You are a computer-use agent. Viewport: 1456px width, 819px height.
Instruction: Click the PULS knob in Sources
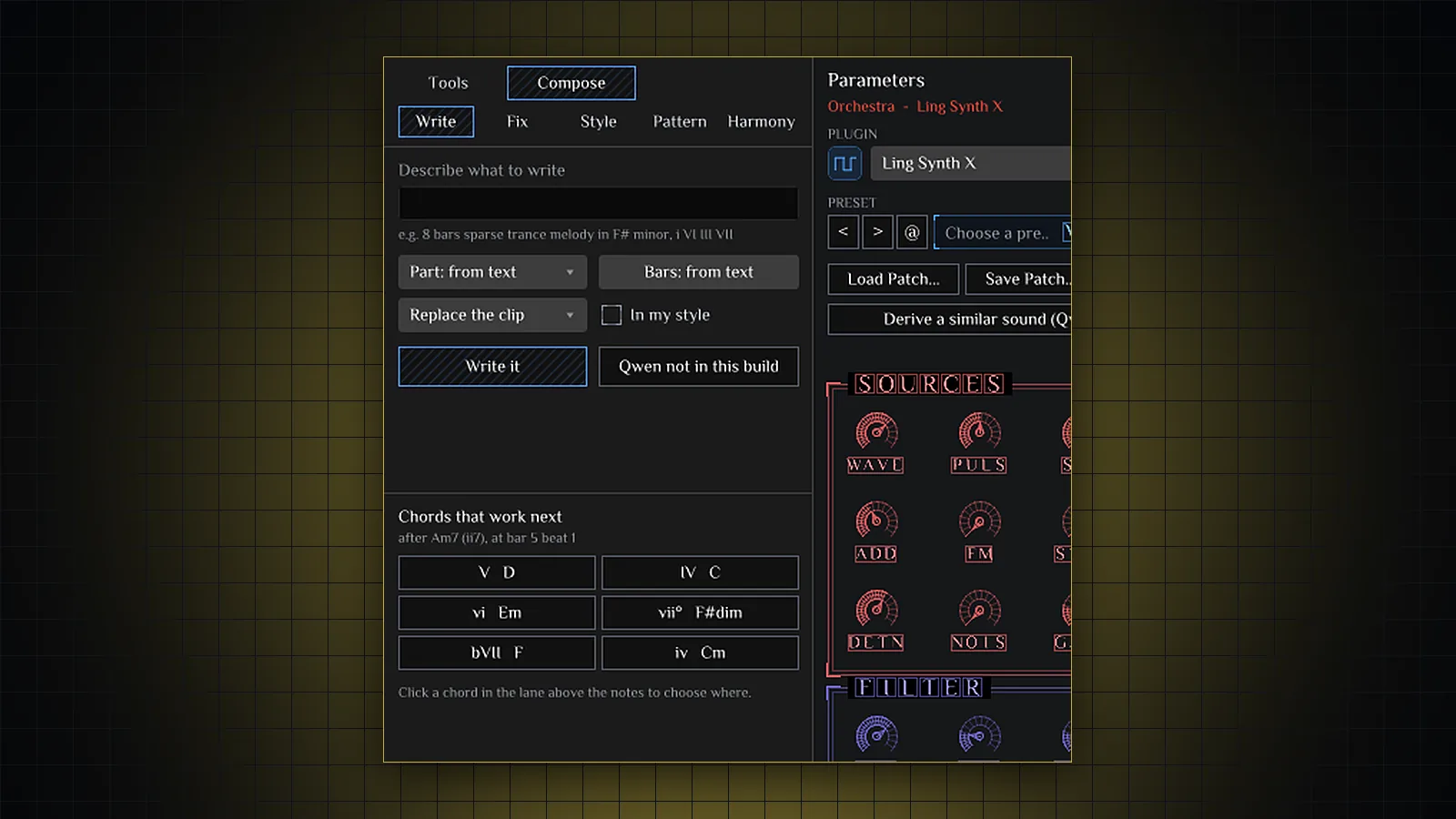click(979, 432)
